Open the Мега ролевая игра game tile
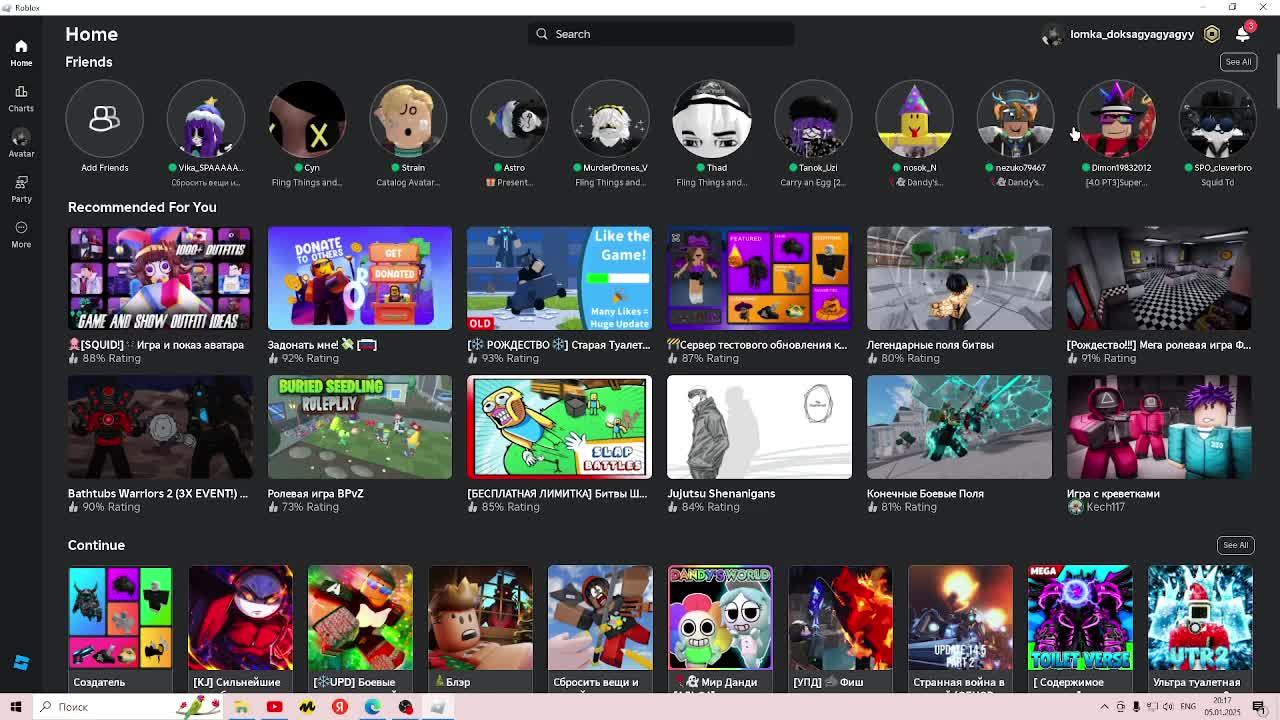The height and width of the screenshot is (720, 1280). [1159, 278]
